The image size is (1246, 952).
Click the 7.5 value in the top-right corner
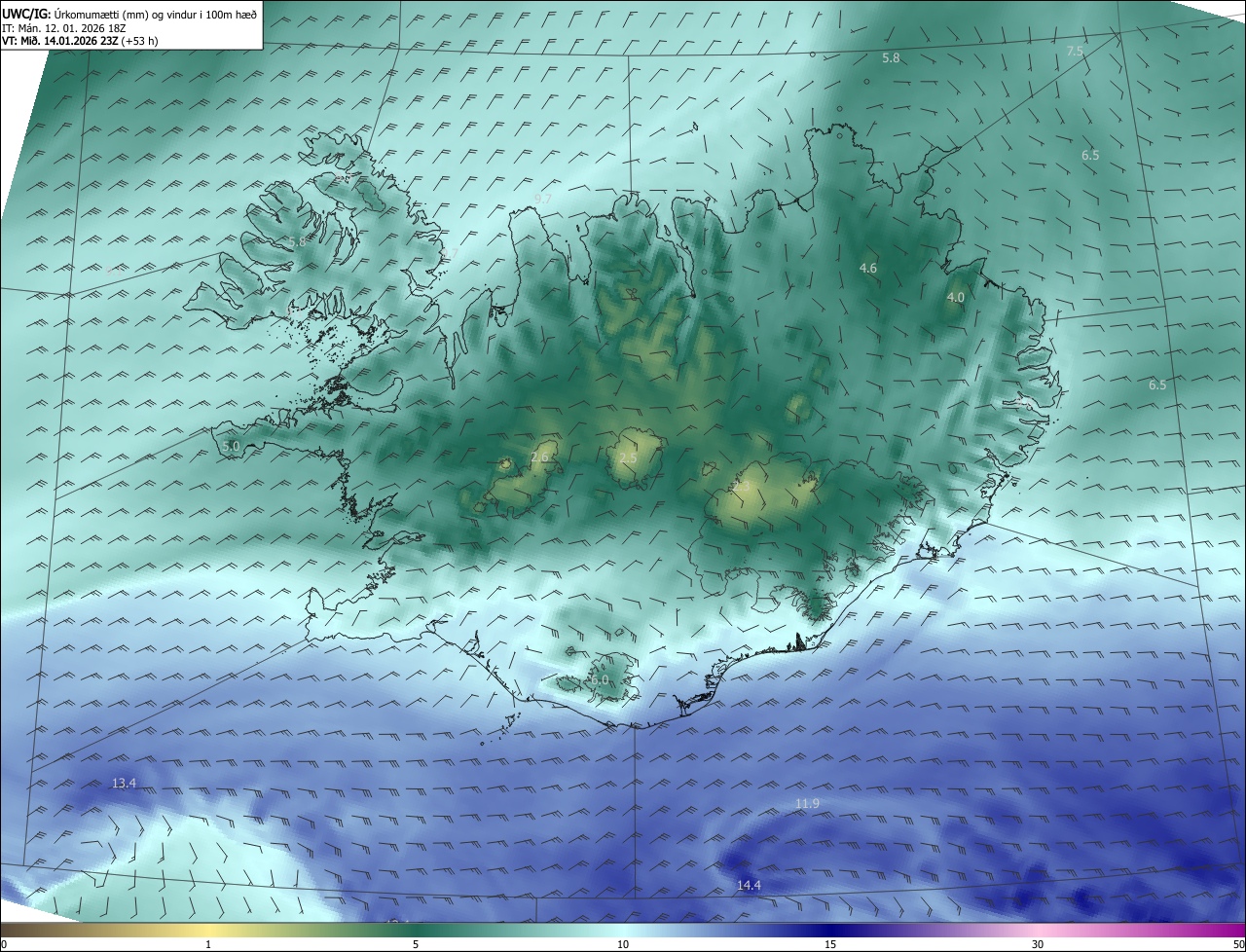click(1075, 51)
